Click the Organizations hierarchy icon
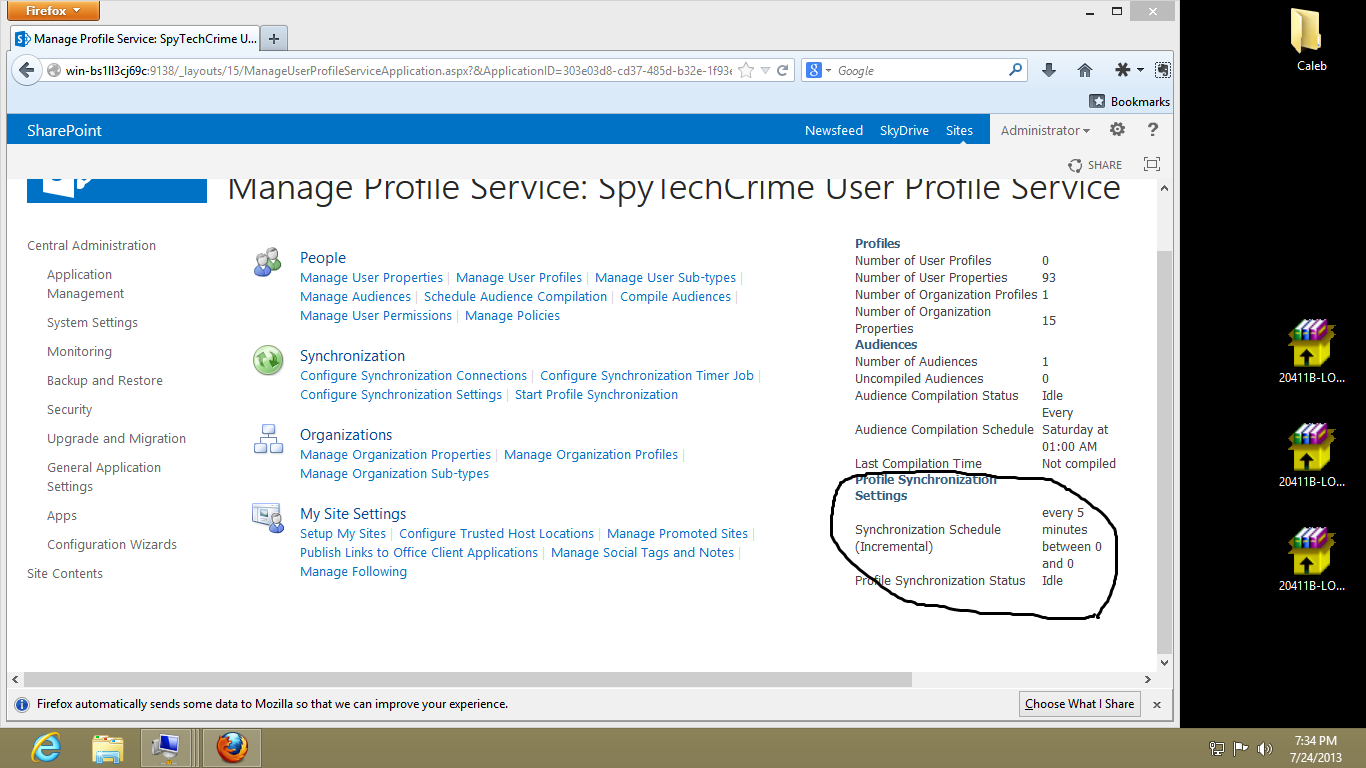1366x768 pixels. pyautogui.click(x=267, y=439)
